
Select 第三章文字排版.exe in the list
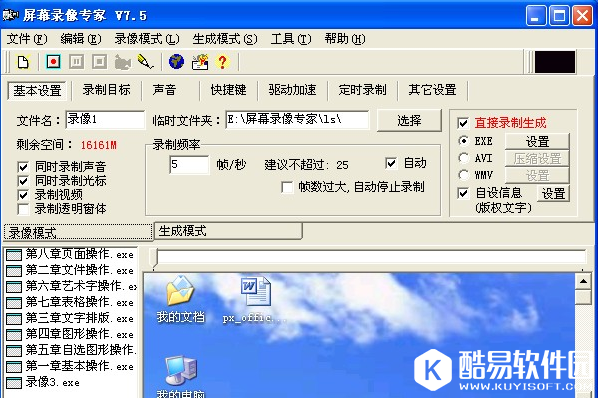pos(70,318)
